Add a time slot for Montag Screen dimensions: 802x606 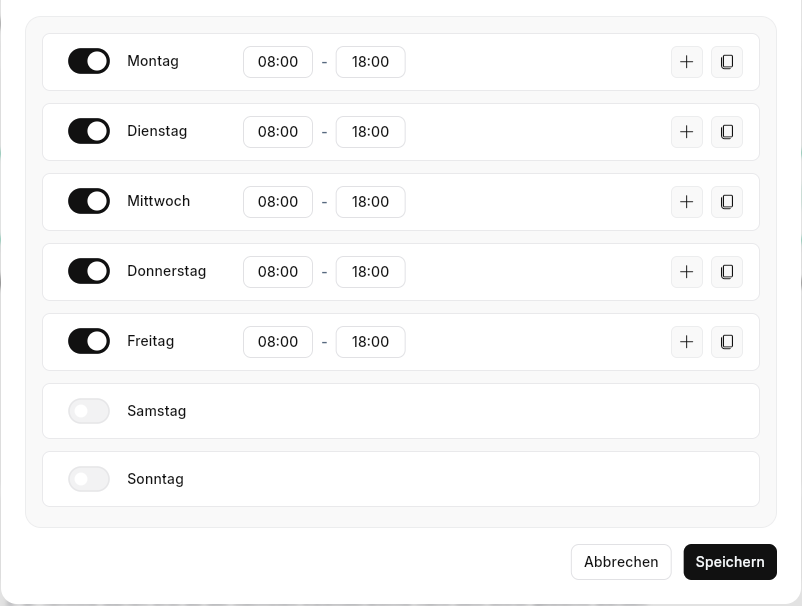pyautogui.click(x=687, y=62)
